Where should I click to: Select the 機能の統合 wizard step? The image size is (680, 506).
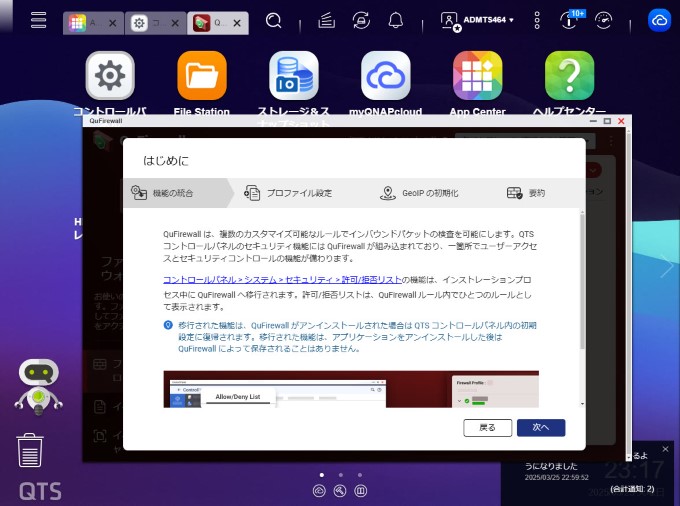178,193
